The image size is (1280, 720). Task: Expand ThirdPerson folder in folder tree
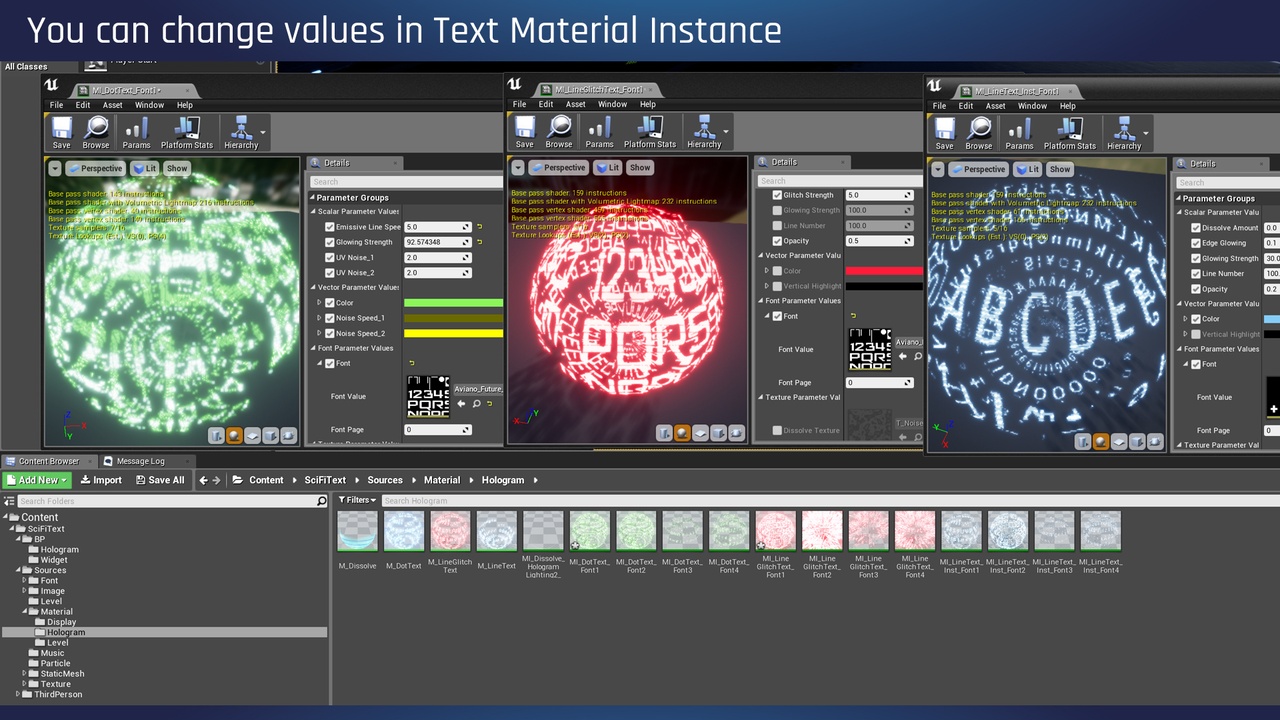point(18,694)
